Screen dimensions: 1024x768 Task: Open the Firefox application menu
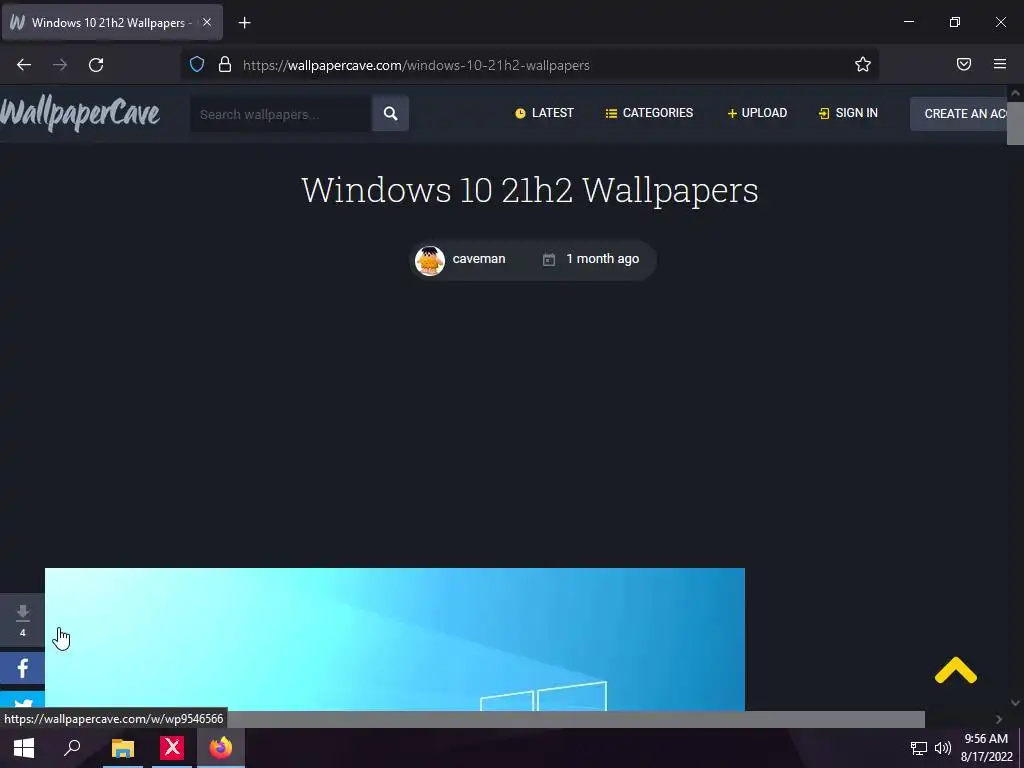1000,64
